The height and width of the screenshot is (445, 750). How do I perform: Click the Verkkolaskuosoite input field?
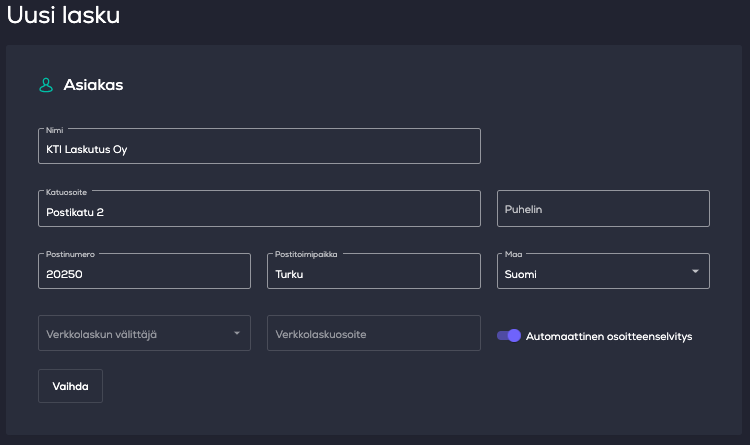pos(374,333)
